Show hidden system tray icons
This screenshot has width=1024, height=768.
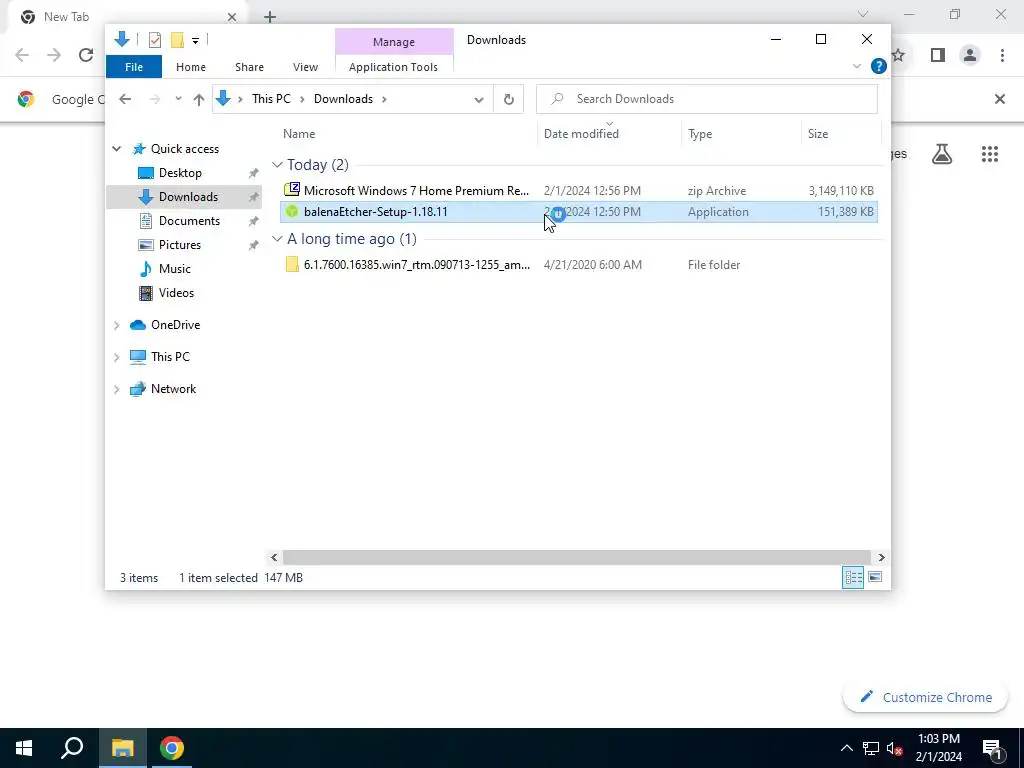point(846,748)
